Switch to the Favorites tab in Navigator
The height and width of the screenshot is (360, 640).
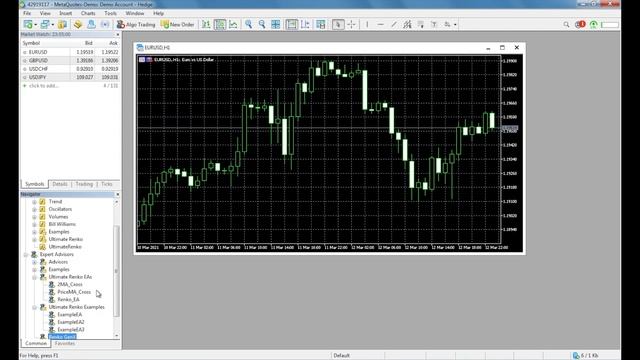click(64, 343)
